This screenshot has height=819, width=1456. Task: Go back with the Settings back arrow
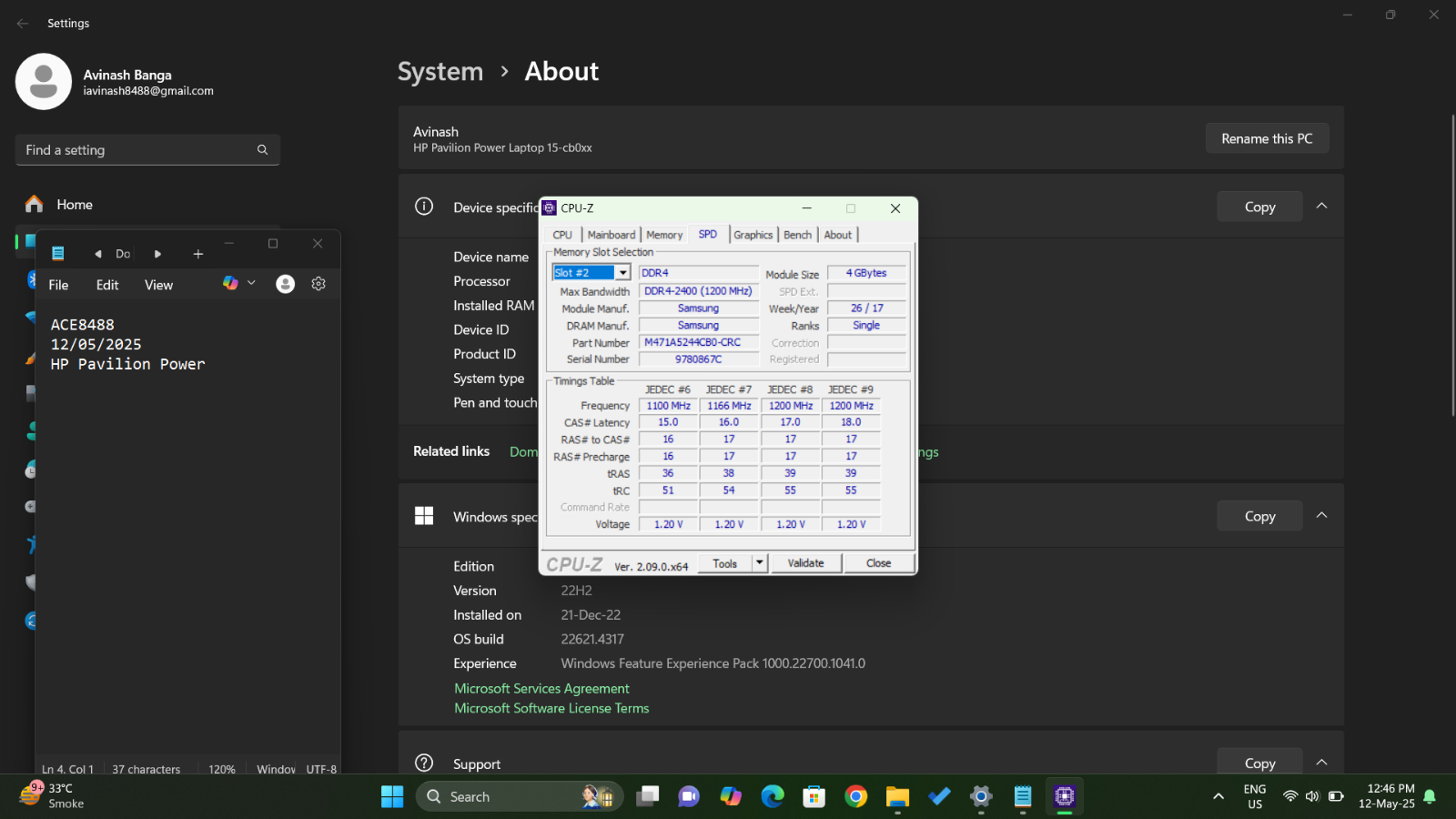[23, 23]
